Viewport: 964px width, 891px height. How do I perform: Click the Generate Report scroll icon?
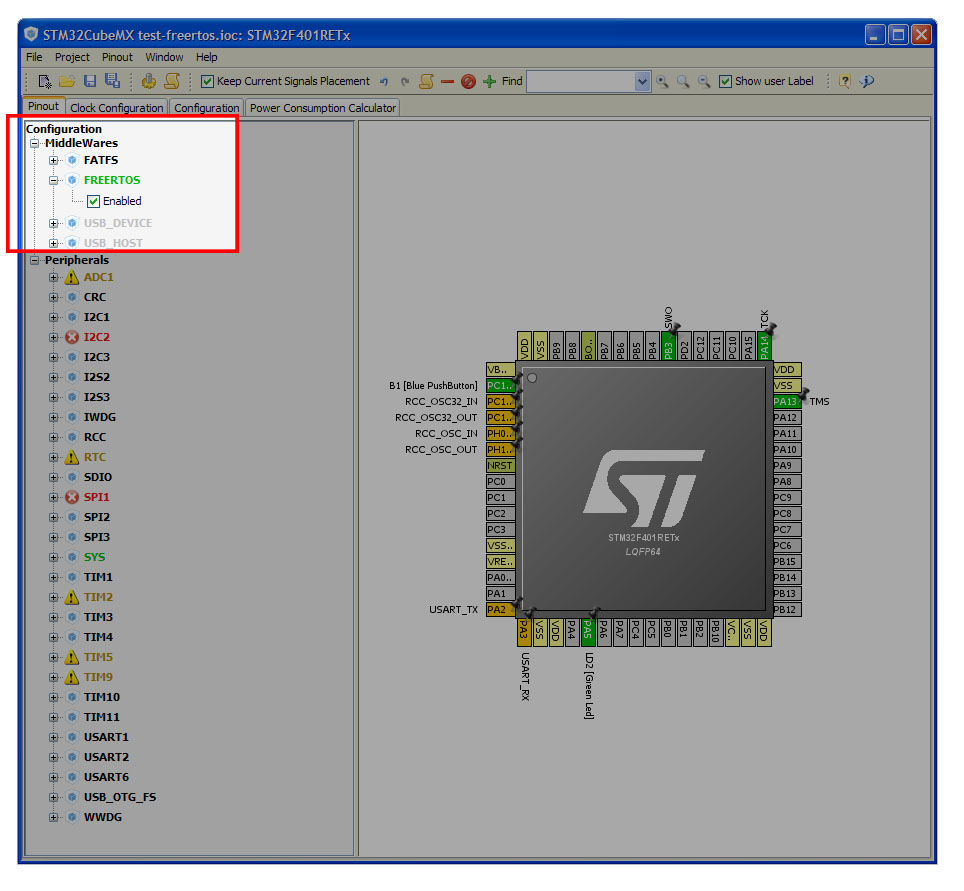[172, 81]
